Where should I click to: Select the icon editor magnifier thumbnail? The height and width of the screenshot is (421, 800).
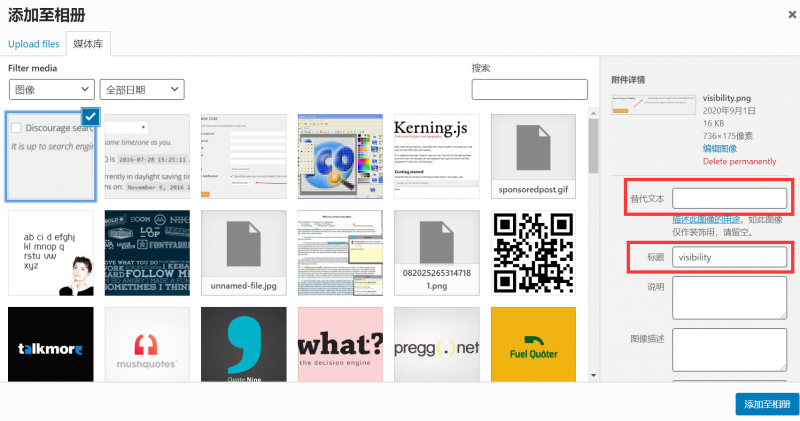pos(340,157)
